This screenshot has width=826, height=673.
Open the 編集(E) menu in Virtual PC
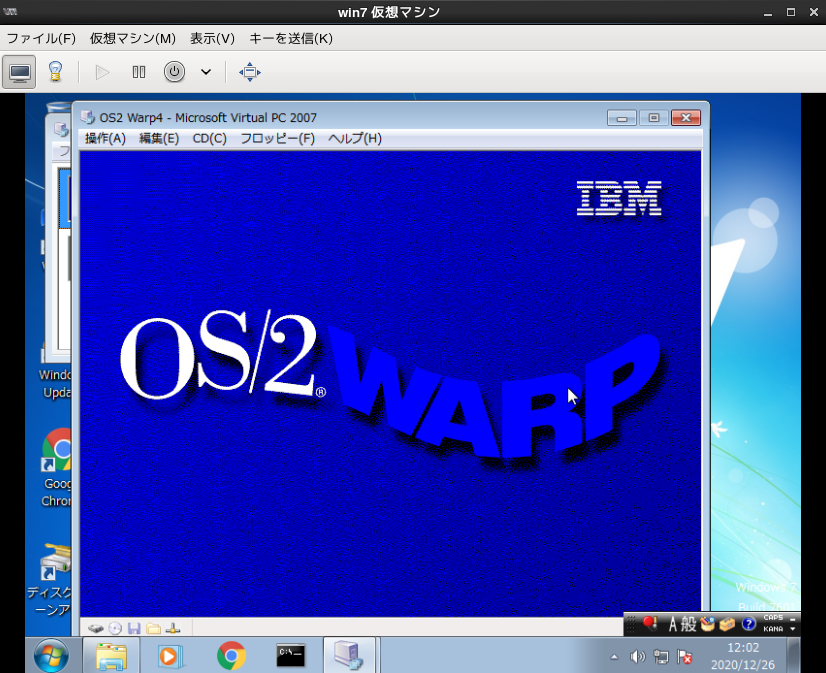pos(159,138)
